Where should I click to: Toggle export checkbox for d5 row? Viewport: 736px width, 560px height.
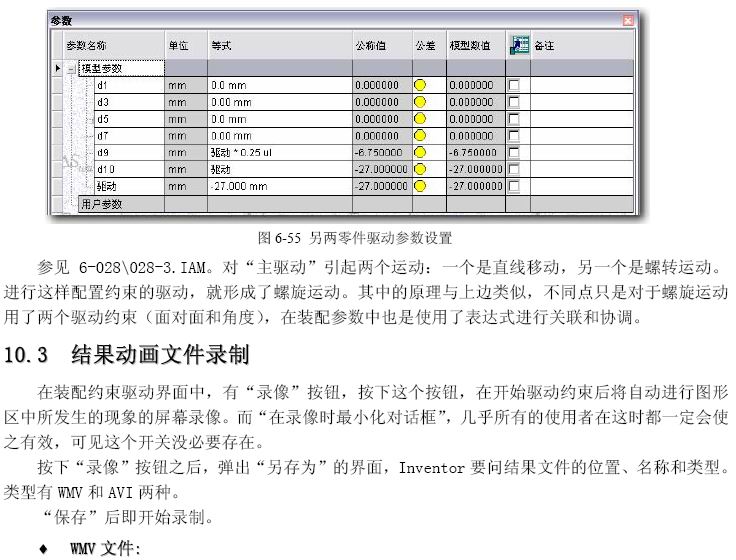[x=514, y=119]
